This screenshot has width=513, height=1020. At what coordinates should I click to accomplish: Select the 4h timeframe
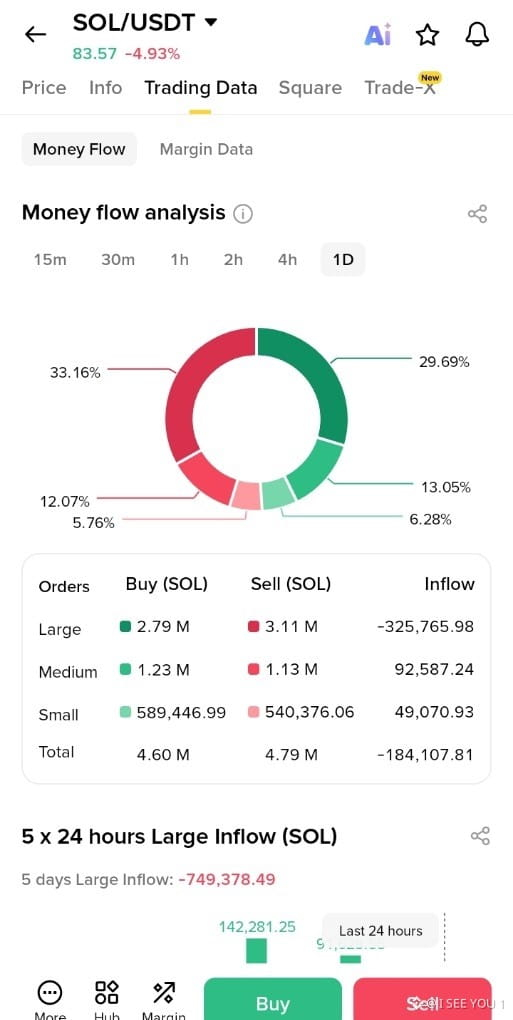pos(287,260)
